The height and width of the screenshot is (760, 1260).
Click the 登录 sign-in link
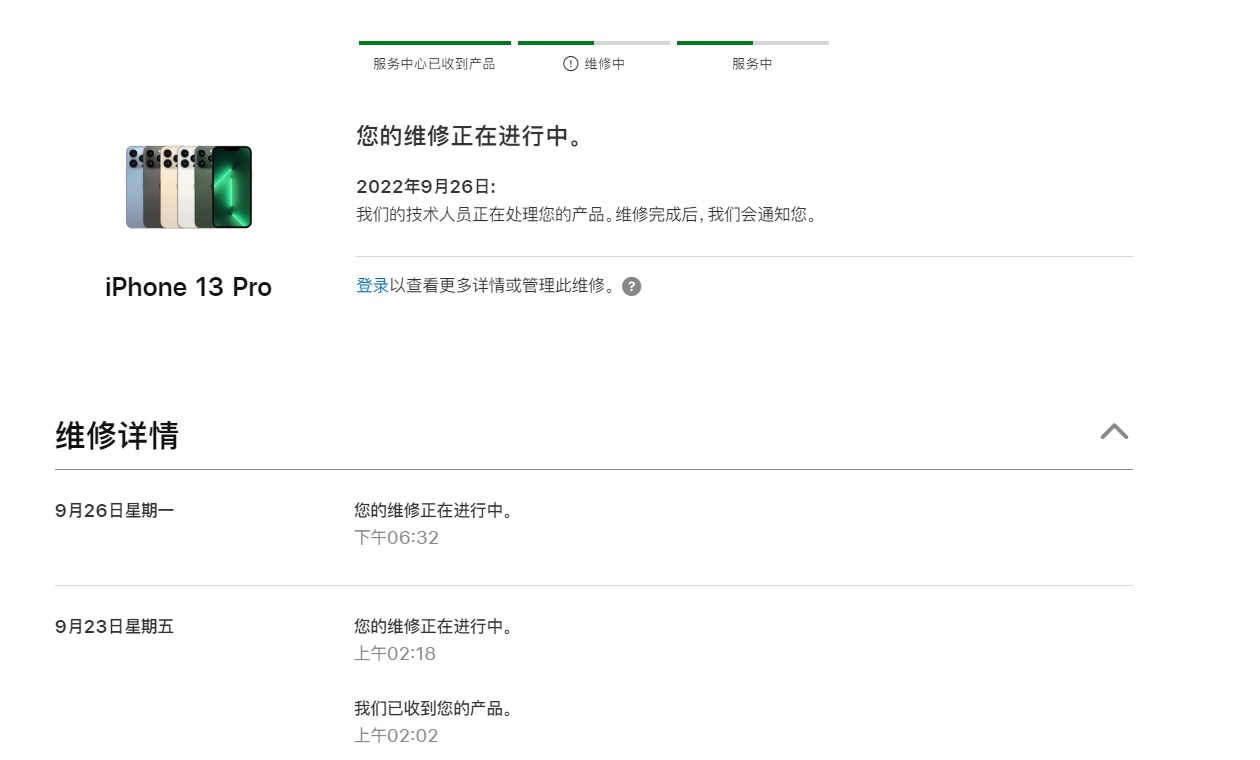[372, 286]
